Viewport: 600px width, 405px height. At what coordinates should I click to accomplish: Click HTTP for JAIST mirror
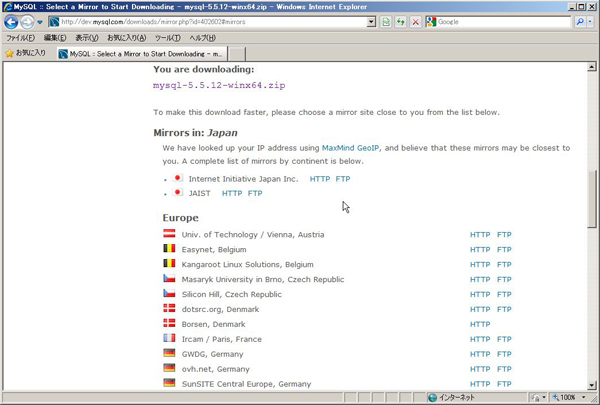click(x=232, y=193)
